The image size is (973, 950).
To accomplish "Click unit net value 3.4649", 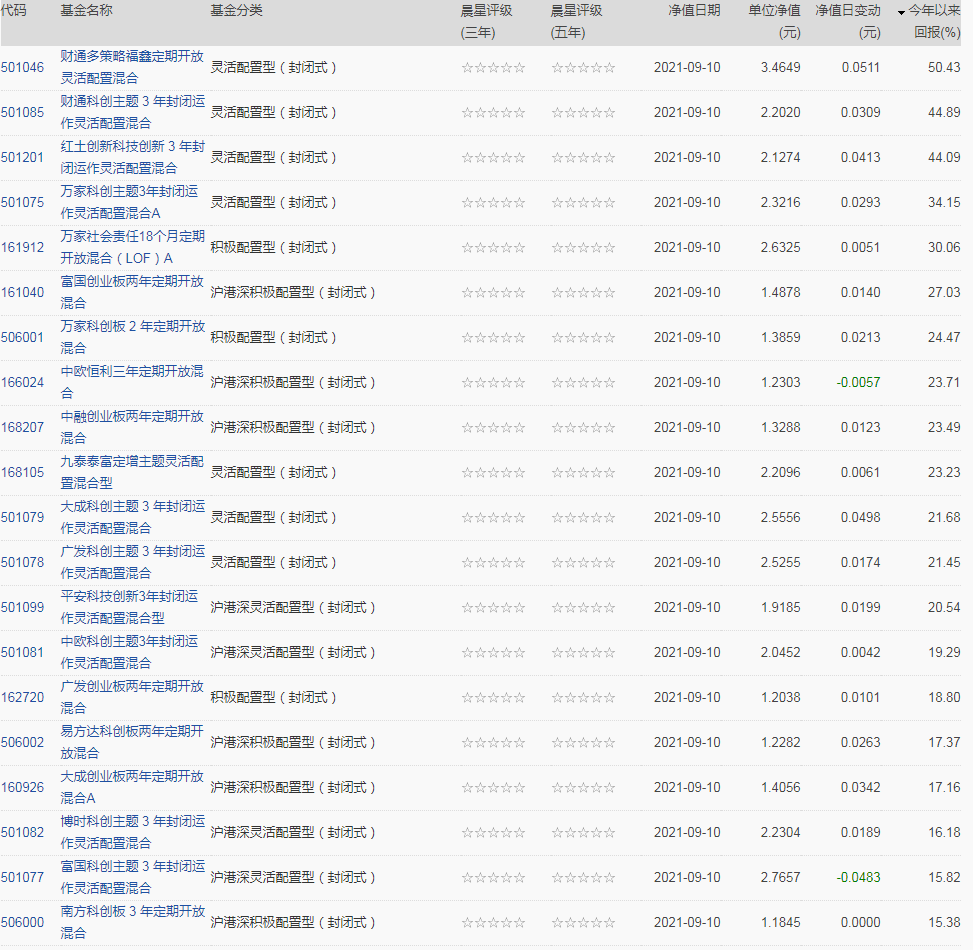I will click(781, 67).
